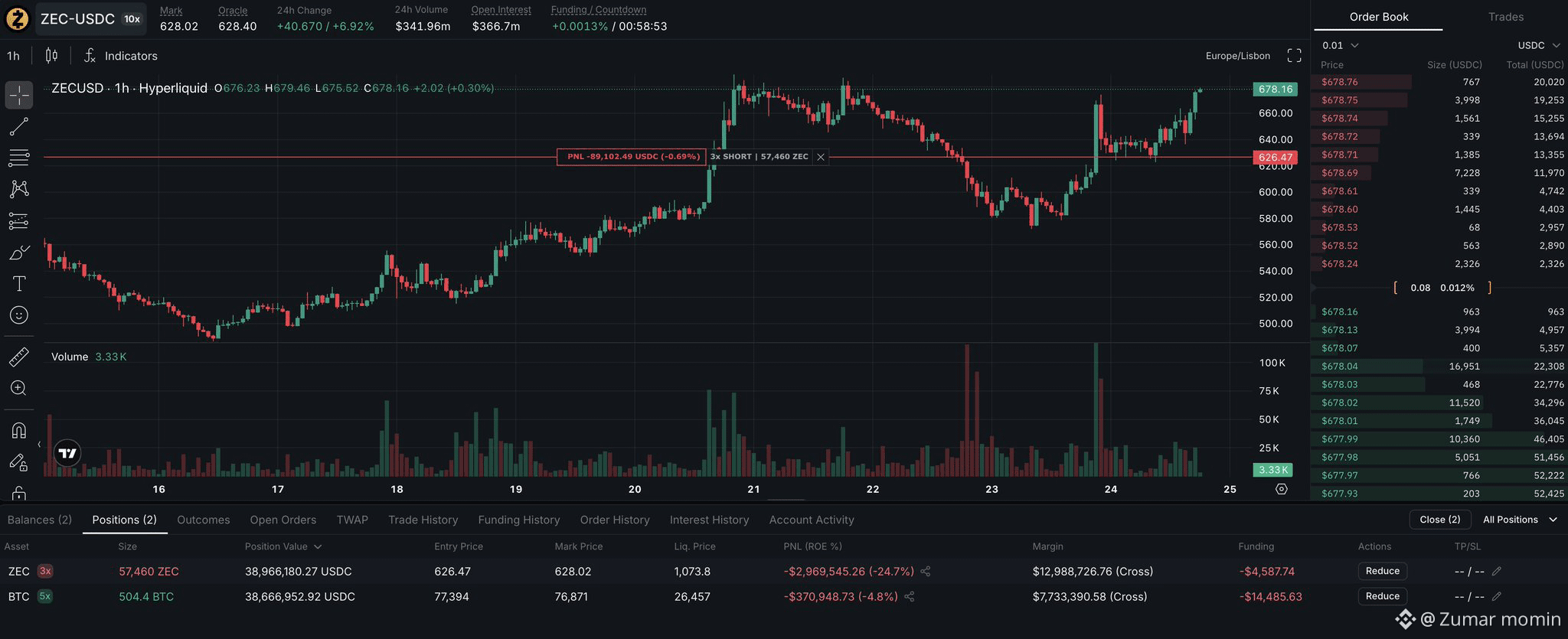The image size is (1568, 639).
Task: Toggle magnet mode for drawings
Action: pyautogui.click(x=19, y=430)
